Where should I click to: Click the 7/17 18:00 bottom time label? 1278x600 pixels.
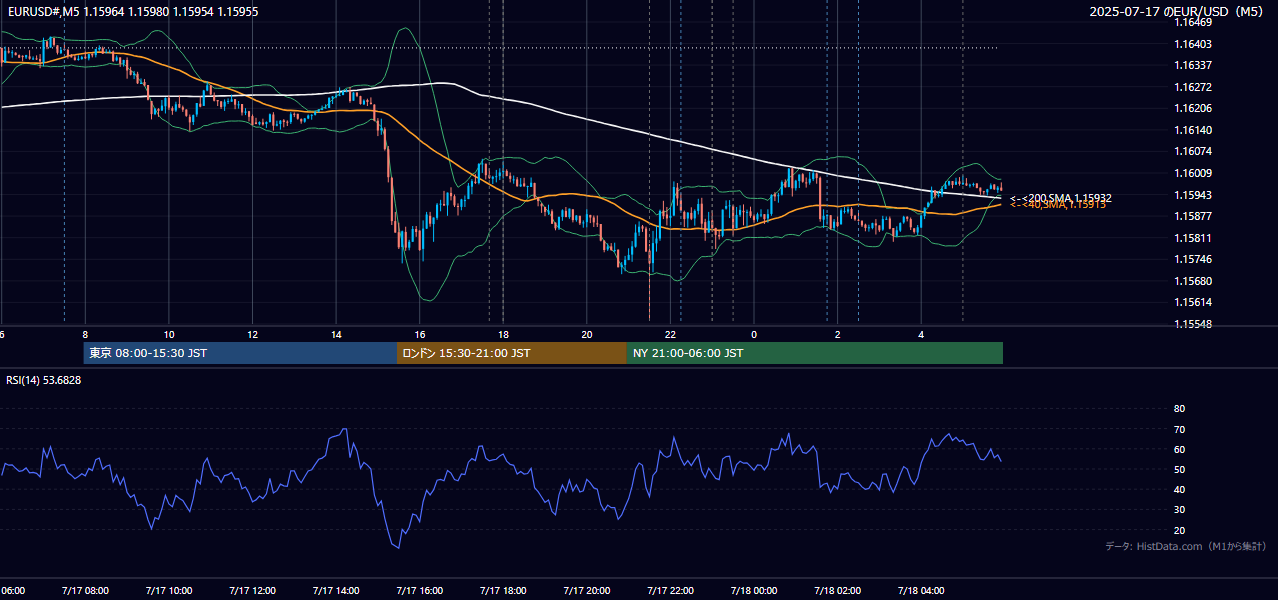point(502,591)
